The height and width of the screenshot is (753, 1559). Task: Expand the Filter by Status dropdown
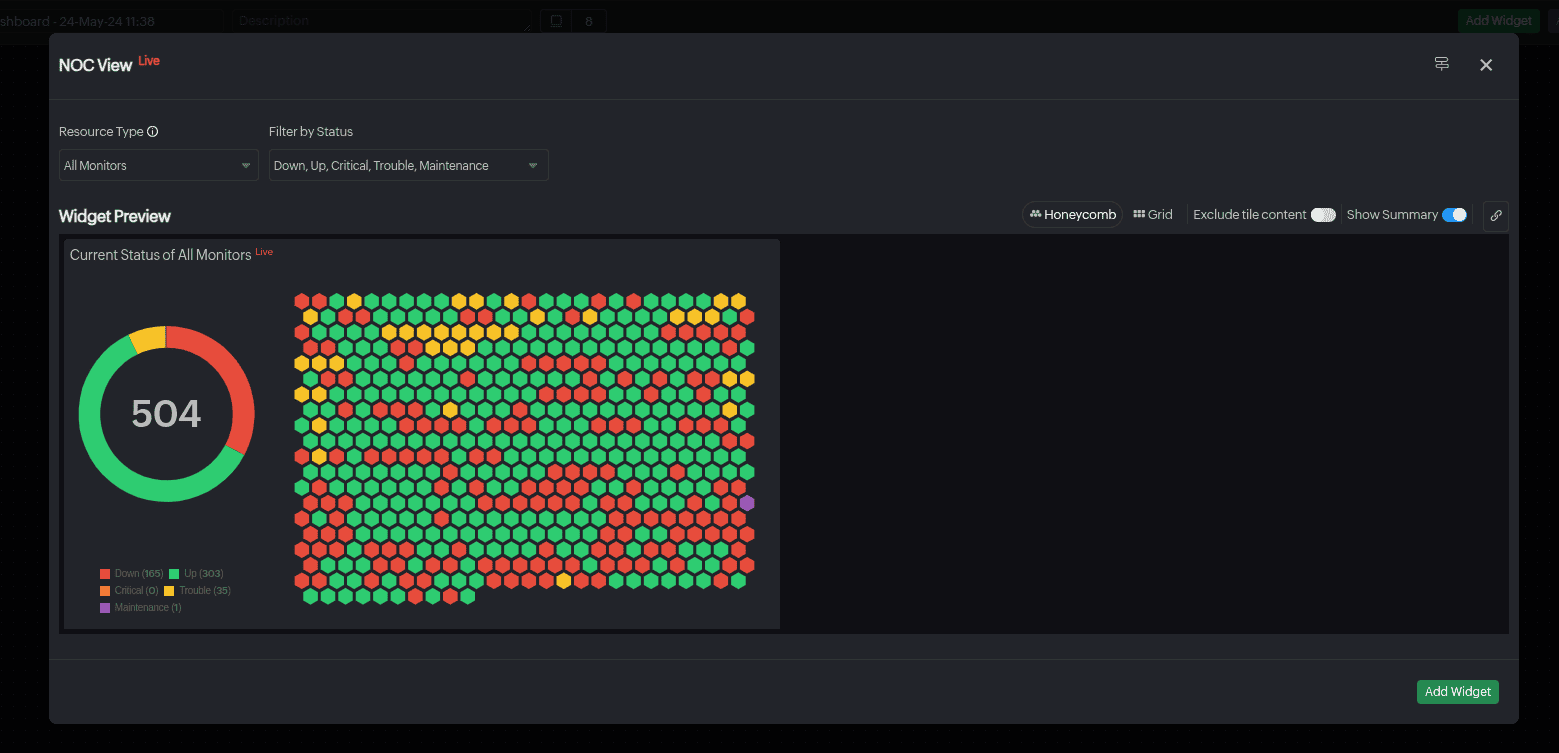tap(400, 166)
